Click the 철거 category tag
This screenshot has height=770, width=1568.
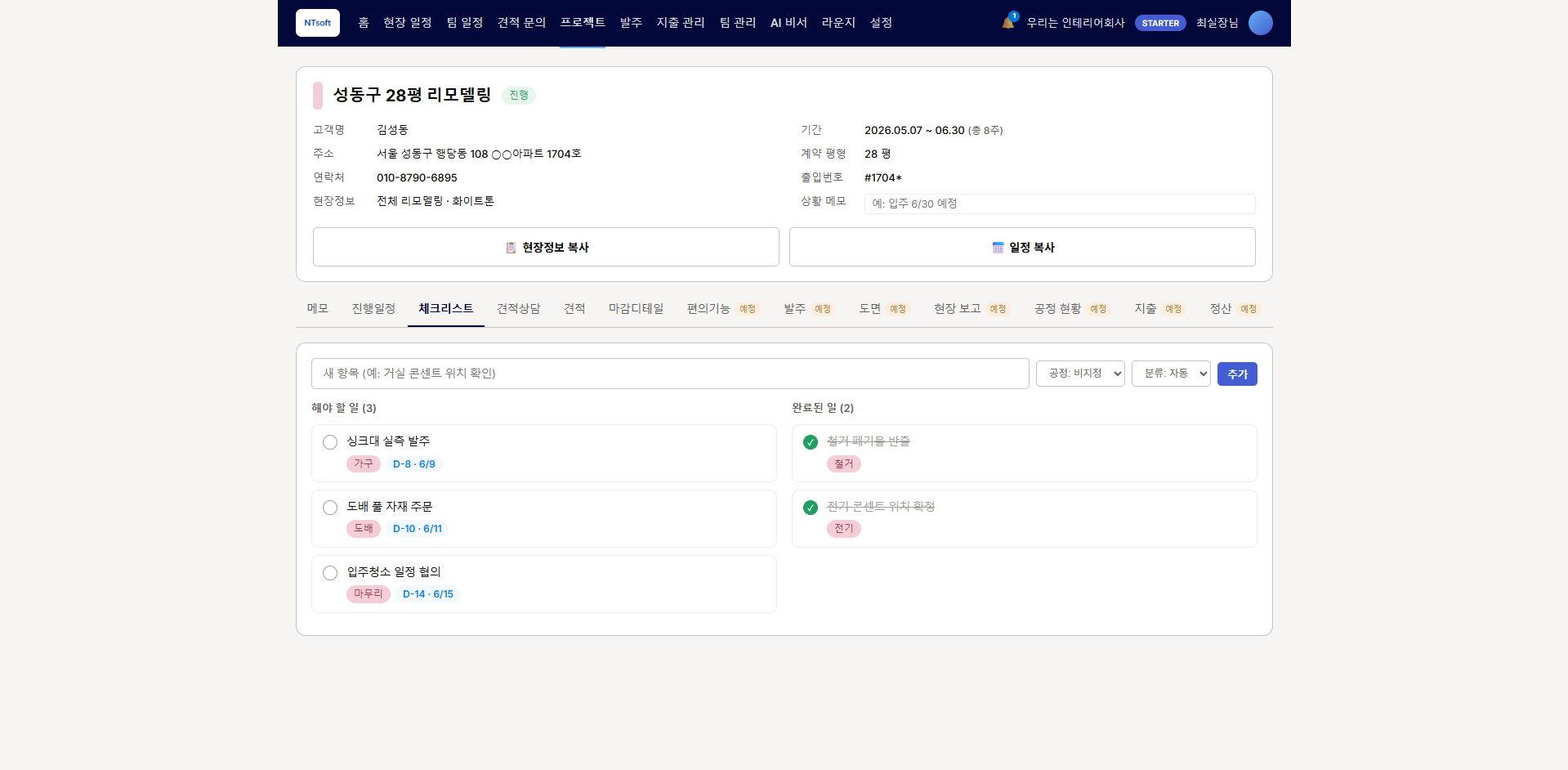tap(844, 463)
